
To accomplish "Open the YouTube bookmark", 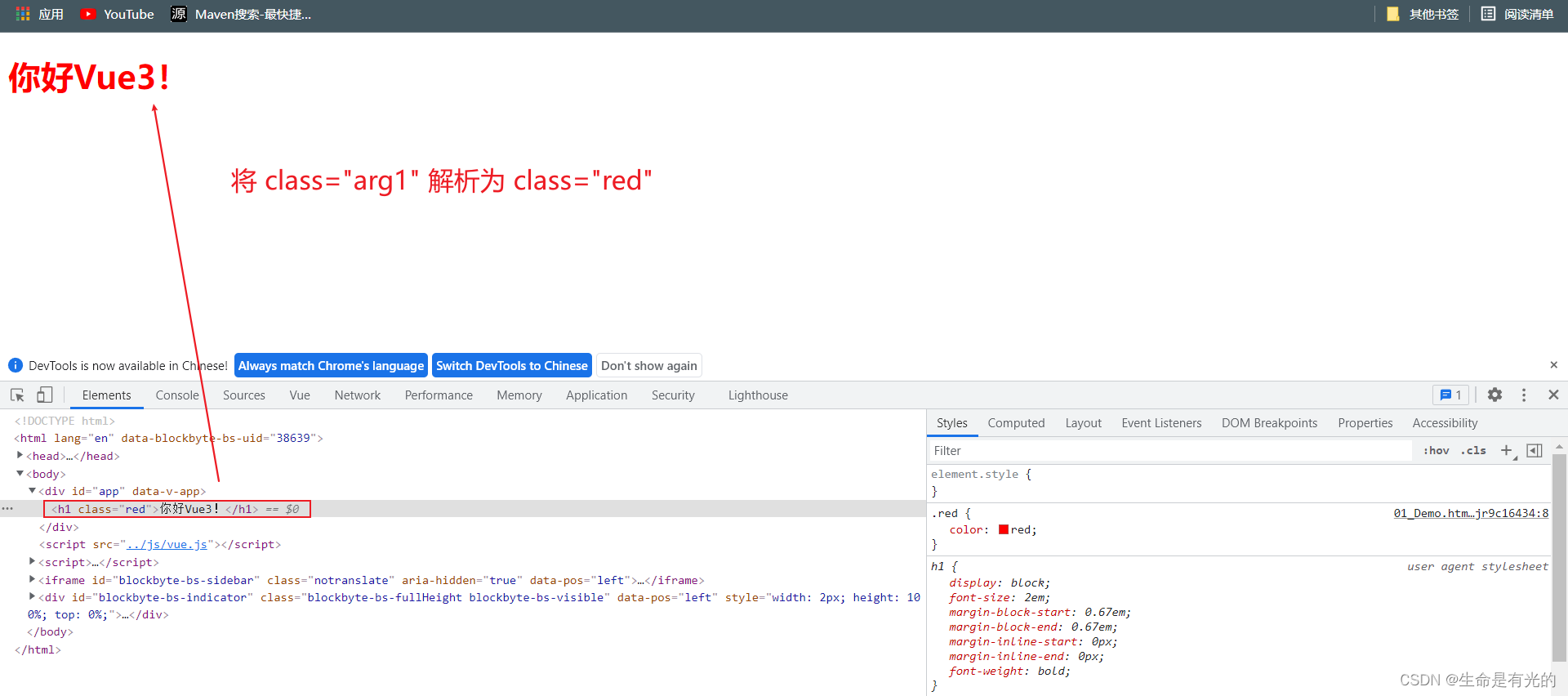I will (x=118, y=14).
